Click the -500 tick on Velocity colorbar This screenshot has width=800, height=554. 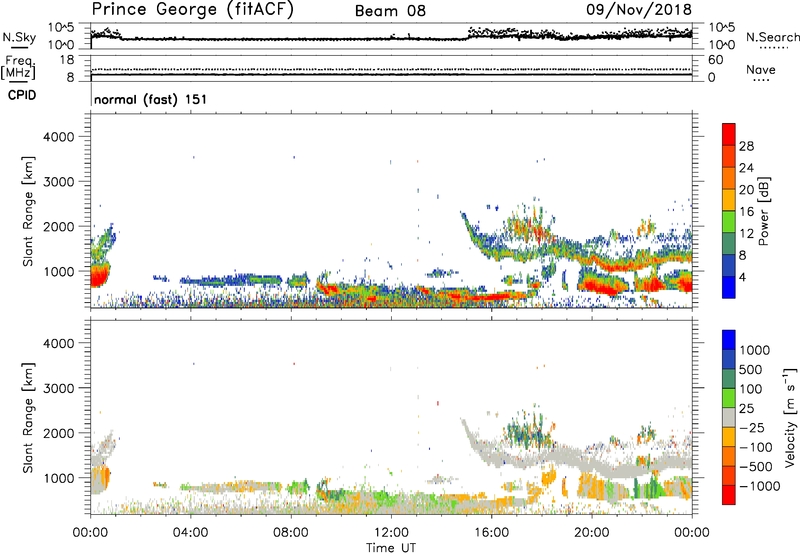pos(756,466)
